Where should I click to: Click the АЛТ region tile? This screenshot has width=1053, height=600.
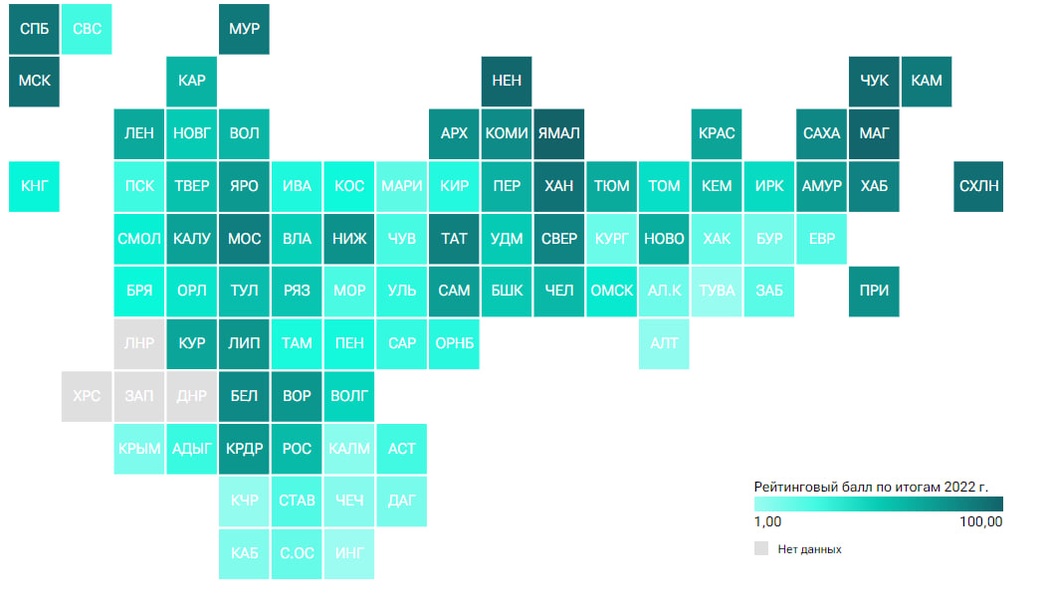pos(664,344)
